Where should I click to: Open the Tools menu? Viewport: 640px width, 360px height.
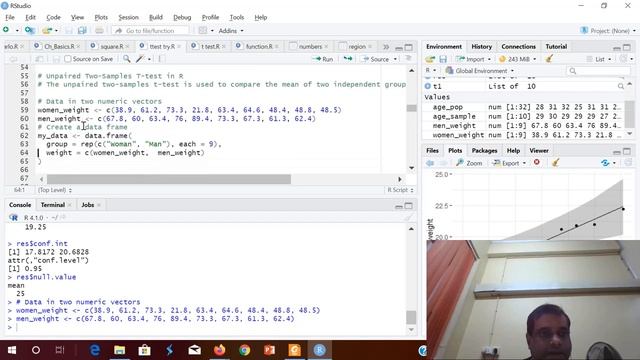[237, 17]
